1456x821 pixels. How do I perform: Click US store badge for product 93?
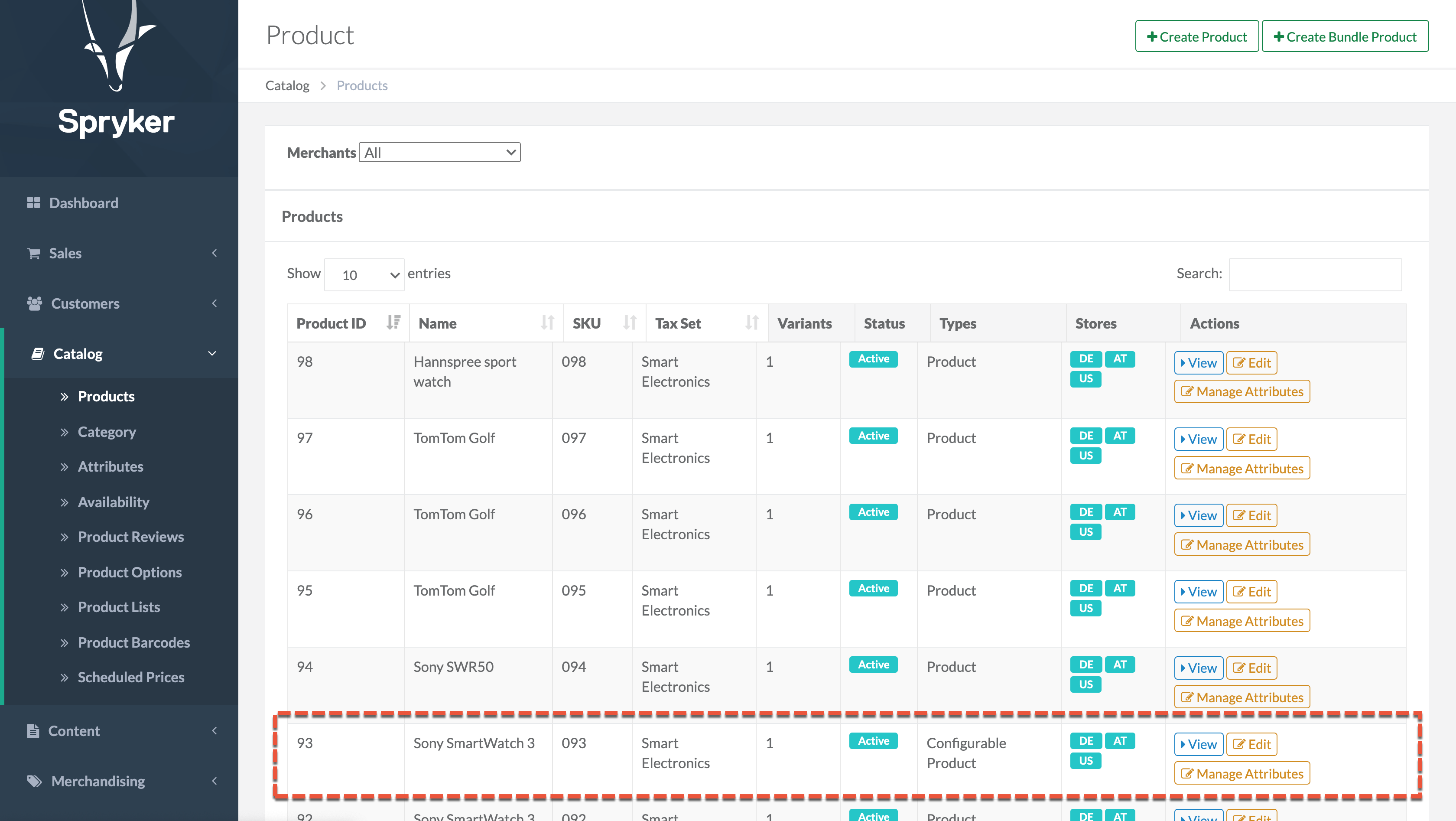pos(1086,760)
